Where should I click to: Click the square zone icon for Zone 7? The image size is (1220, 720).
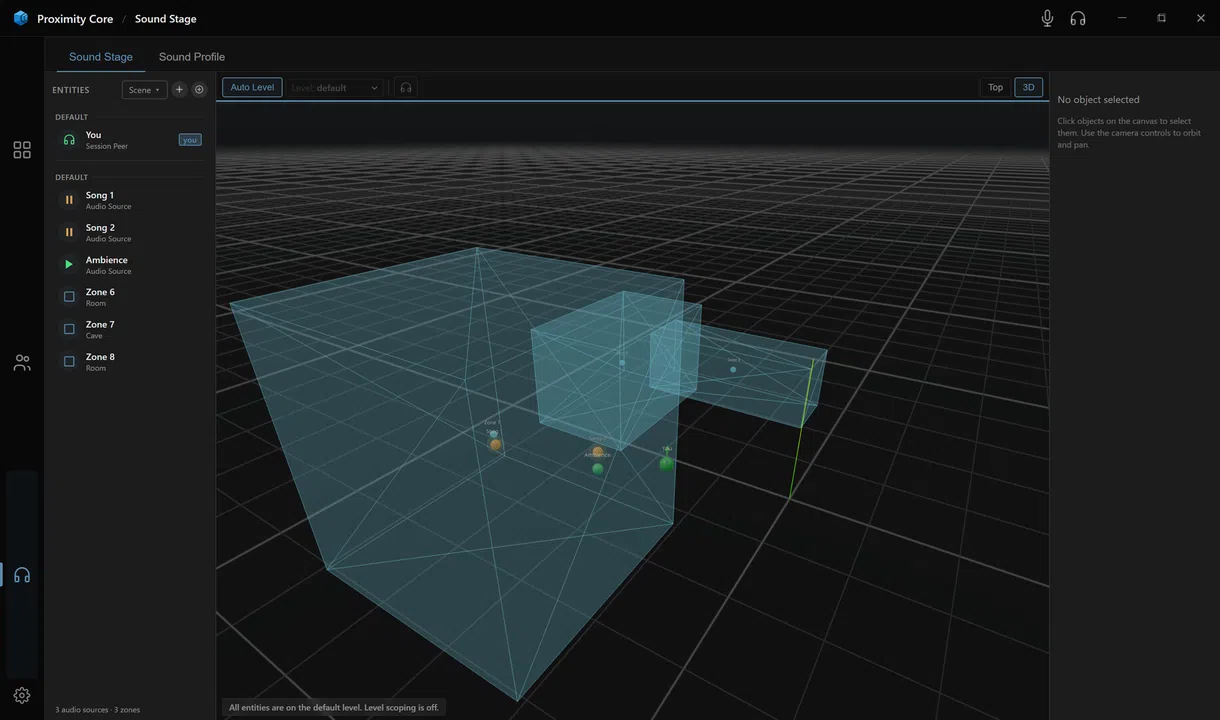[69, 329]
